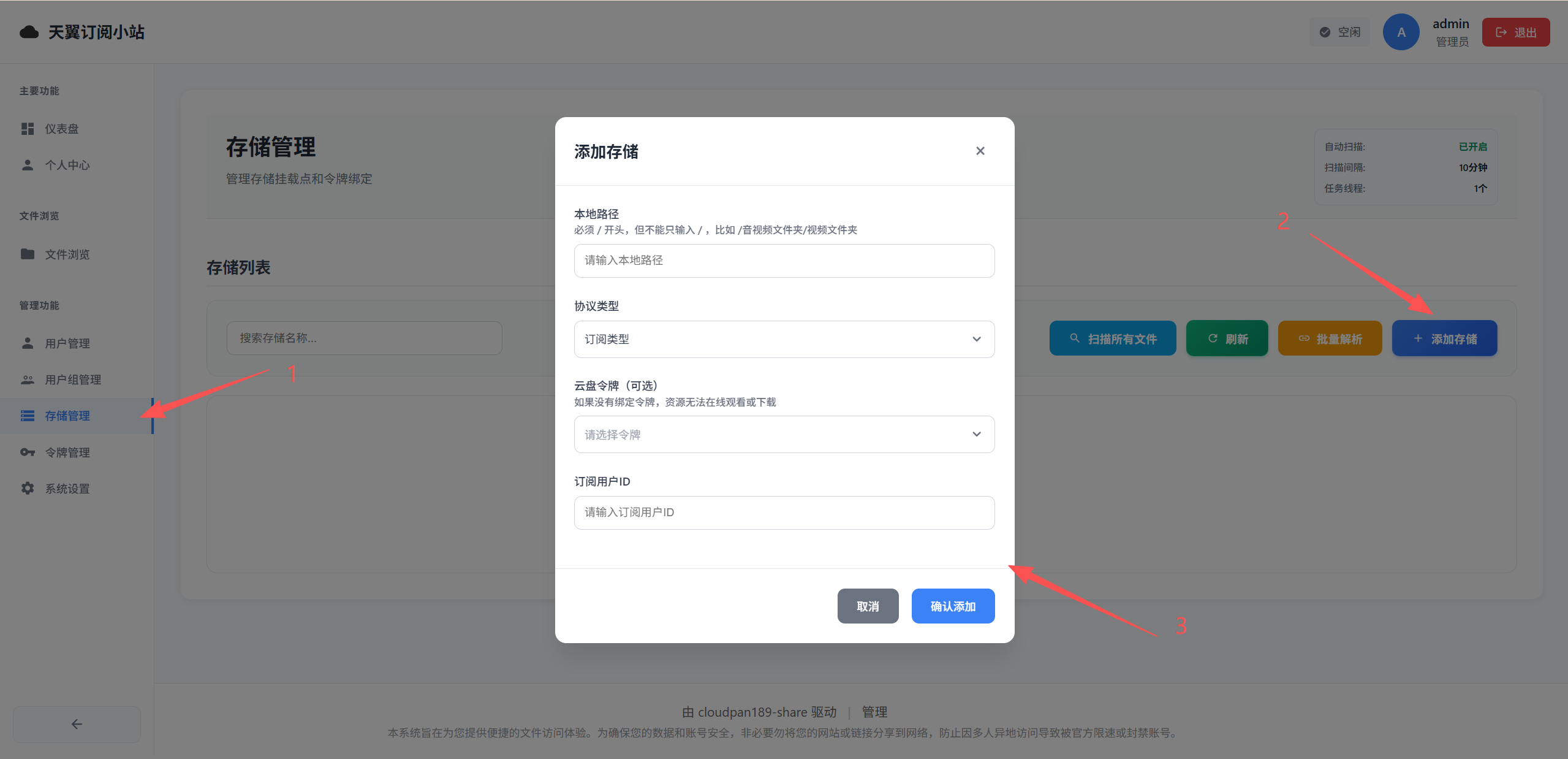
Task: Open the 存储管理 sidebar menu item
Action: [x=67, y=416]
